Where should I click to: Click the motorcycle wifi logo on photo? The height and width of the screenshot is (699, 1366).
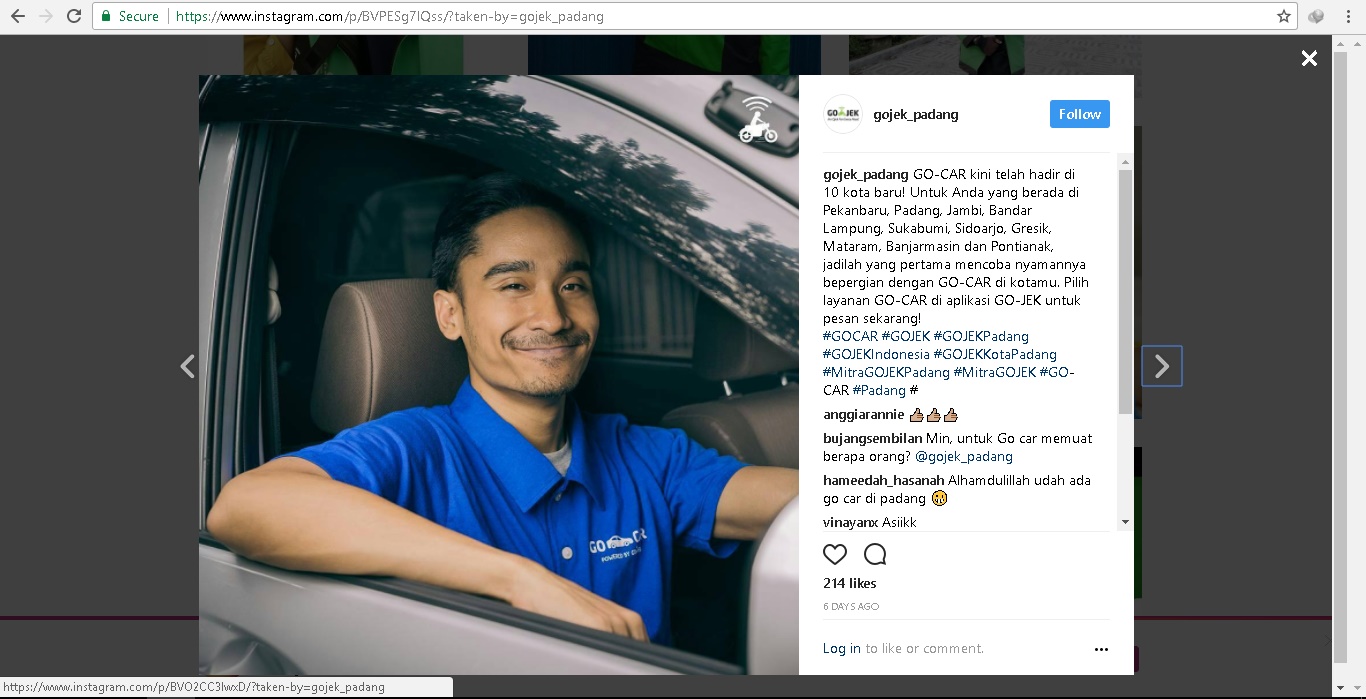pos(758,120)
